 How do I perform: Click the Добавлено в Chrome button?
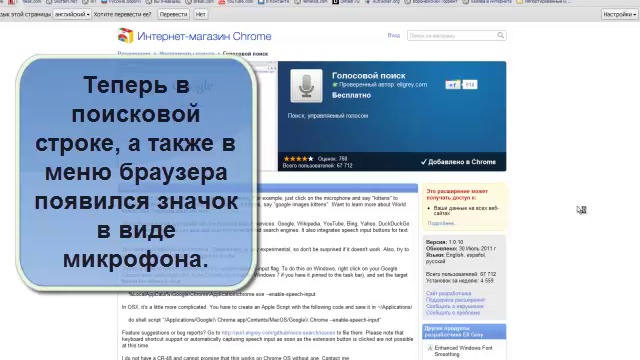pos(458,162)
